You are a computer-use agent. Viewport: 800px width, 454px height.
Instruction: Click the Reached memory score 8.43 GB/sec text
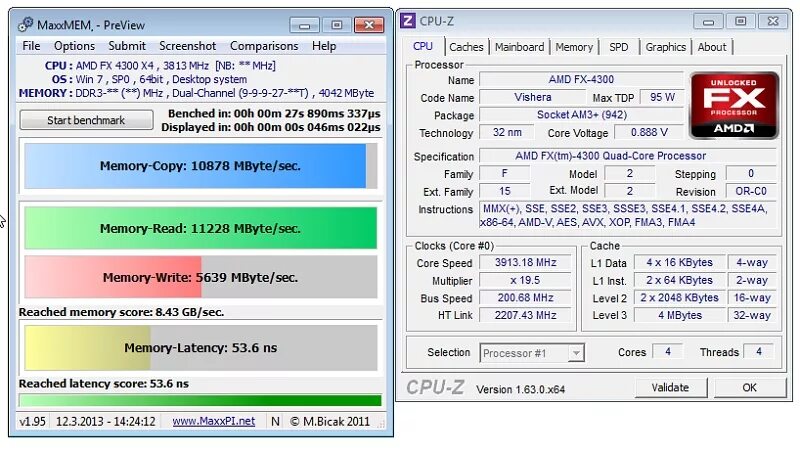tap(121, 312)
